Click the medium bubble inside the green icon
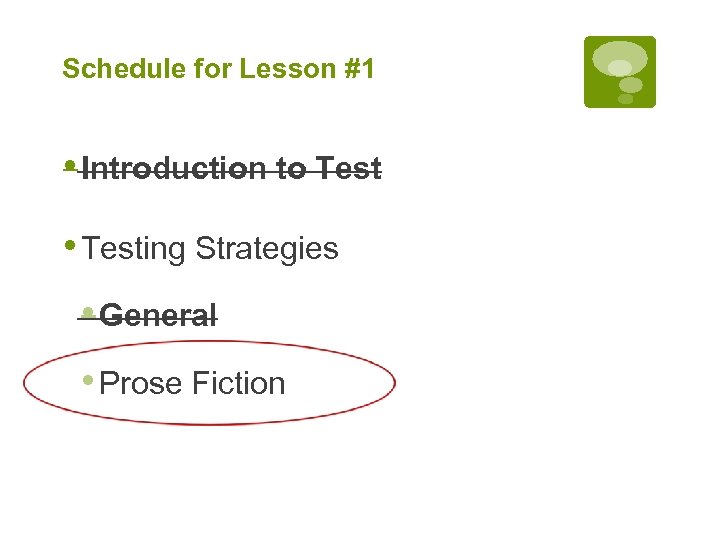720x540 pixels. pyautogui.click(x=630, y=85)
